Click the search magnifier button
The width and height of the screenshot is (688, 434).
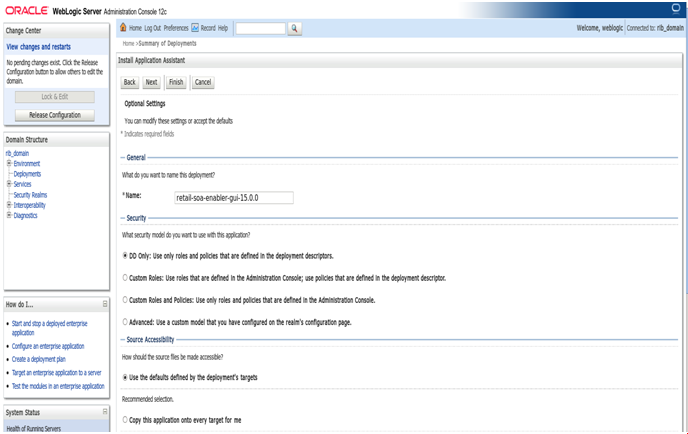coord(294,29)
